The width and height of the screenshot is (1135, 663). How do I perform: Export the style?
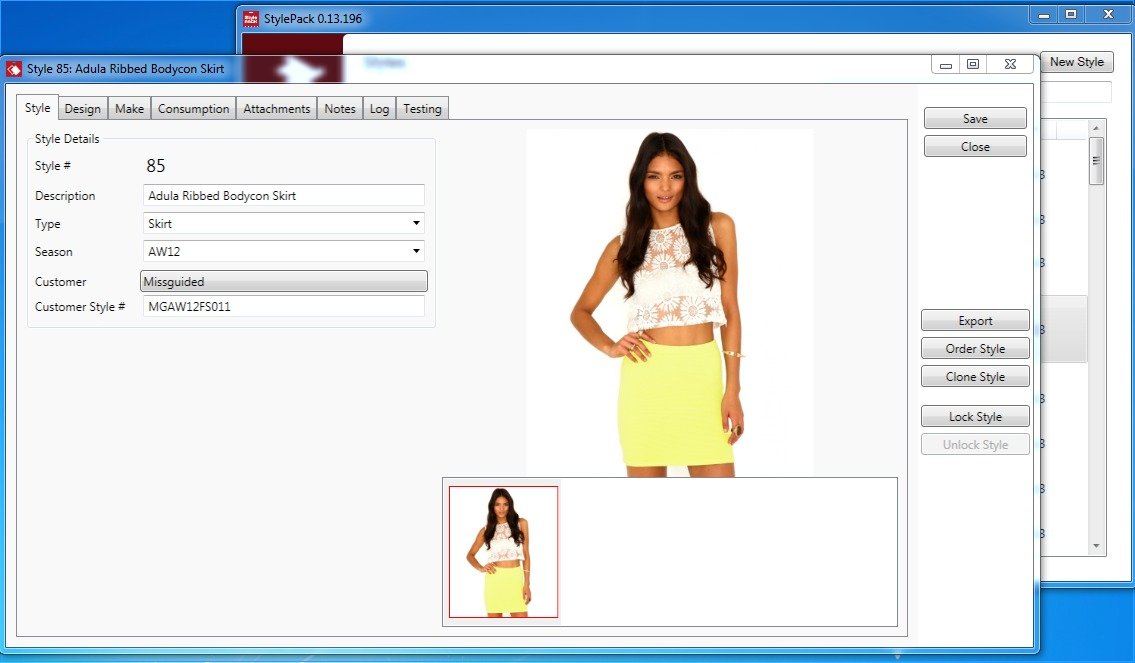[x=975, y=321]
